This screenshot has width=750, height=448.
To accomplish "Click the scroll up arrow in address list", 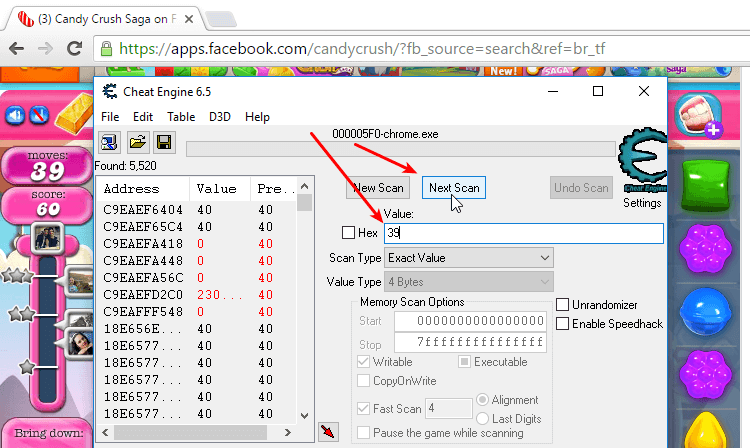I will (304, 186).
